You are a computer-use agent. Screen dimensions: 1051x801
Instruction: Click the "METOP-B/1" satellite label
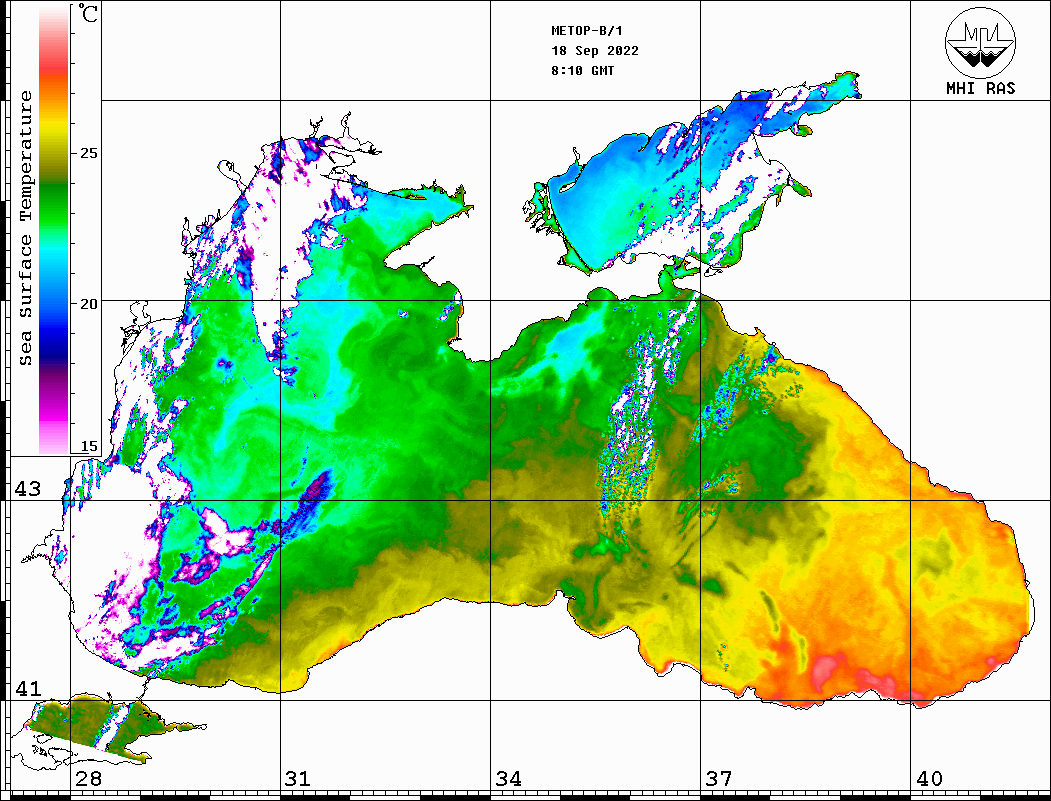(587, 31)
